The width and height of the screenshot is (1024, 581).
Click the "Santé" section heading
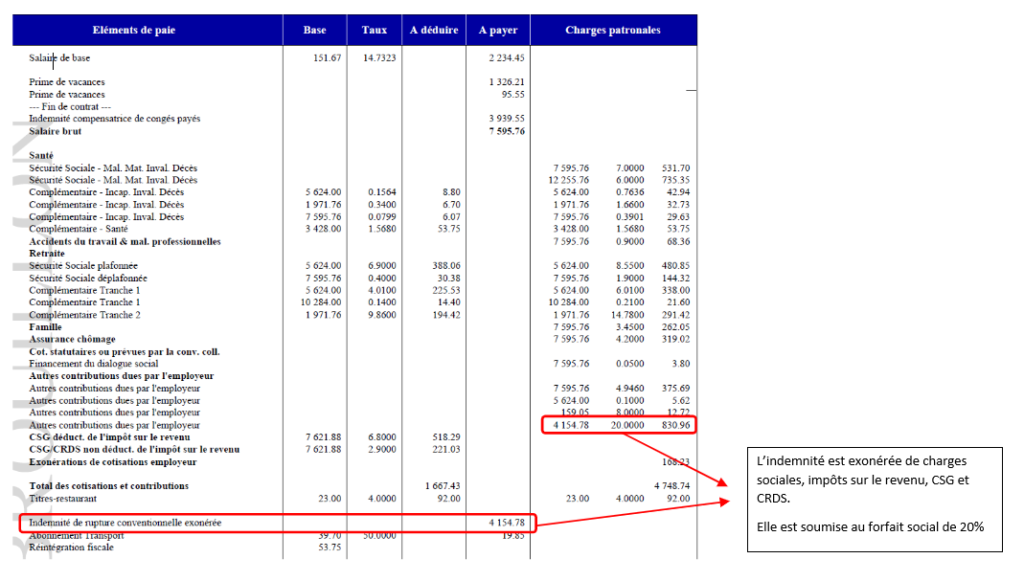(x=41, y=155)
